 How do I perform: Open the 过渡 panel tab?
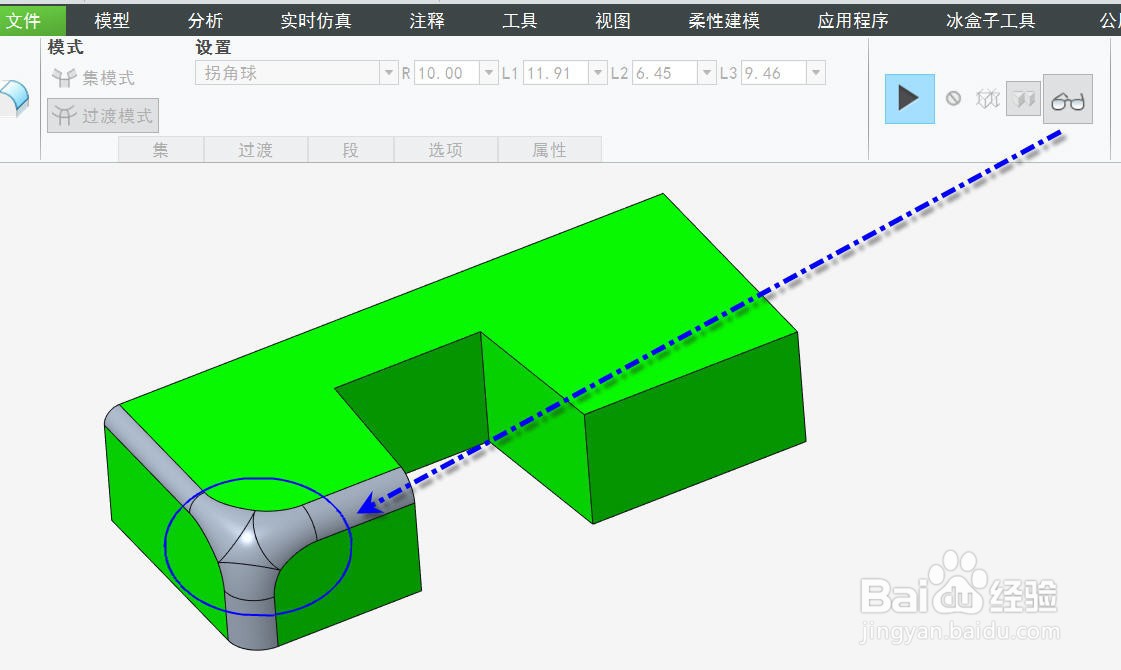pos(256,149)
